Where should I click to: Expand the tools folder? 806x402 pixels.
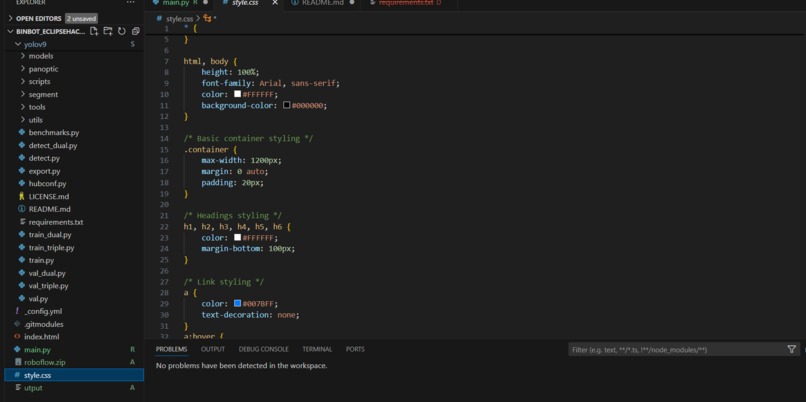[x=23, y=107]
